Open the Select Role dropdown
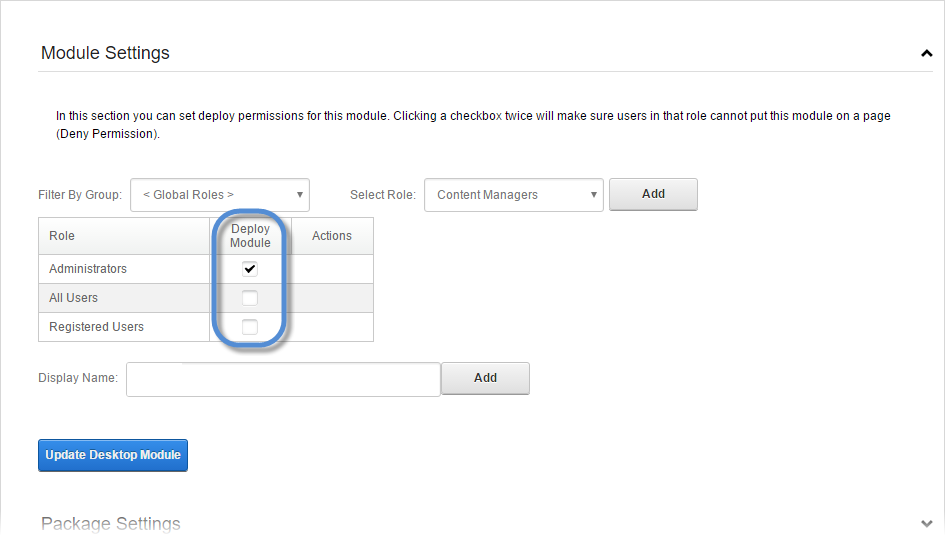This screenshot has width=945, height=536. click(x=514, y=195)
